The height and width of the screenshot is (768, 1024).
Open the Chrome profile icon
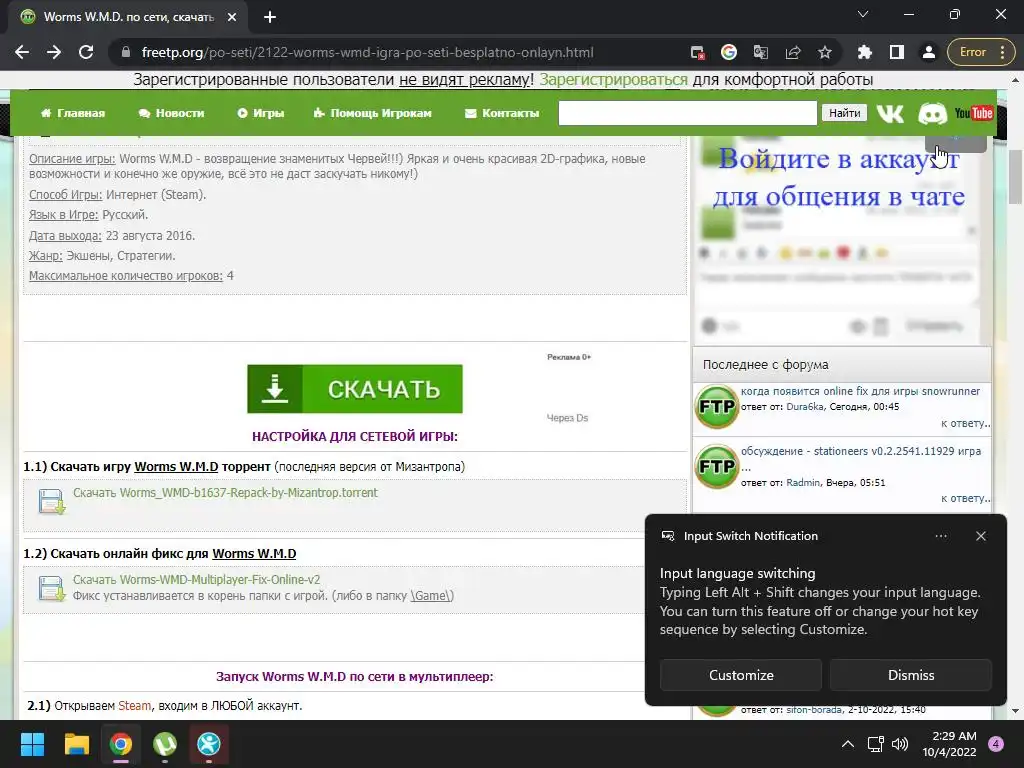pyautogui.click(x=929, y=52)
